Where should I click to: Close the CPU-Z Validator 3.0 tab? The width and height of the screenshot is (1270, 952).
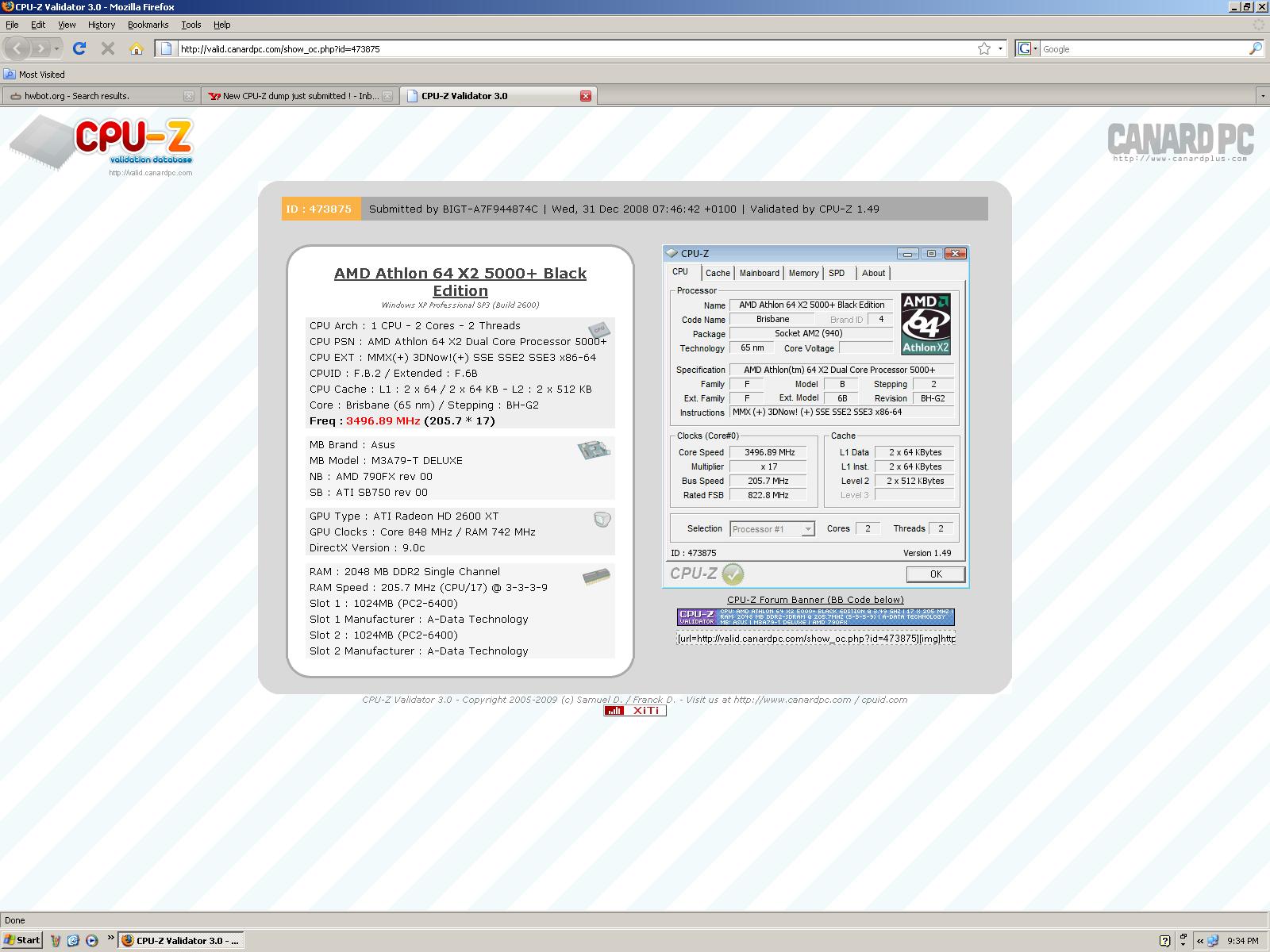(586, 96)
